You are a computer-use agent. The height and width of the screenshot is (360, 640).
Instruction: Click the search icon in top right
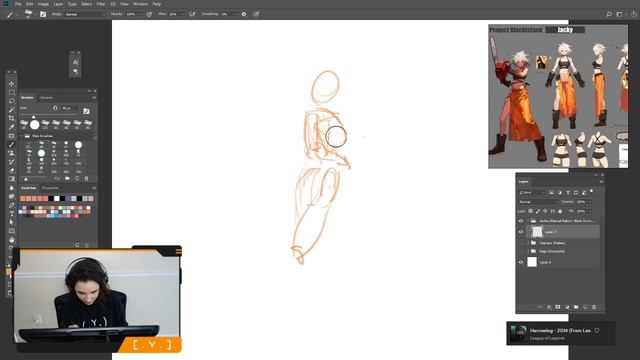(x=609, y=14)
